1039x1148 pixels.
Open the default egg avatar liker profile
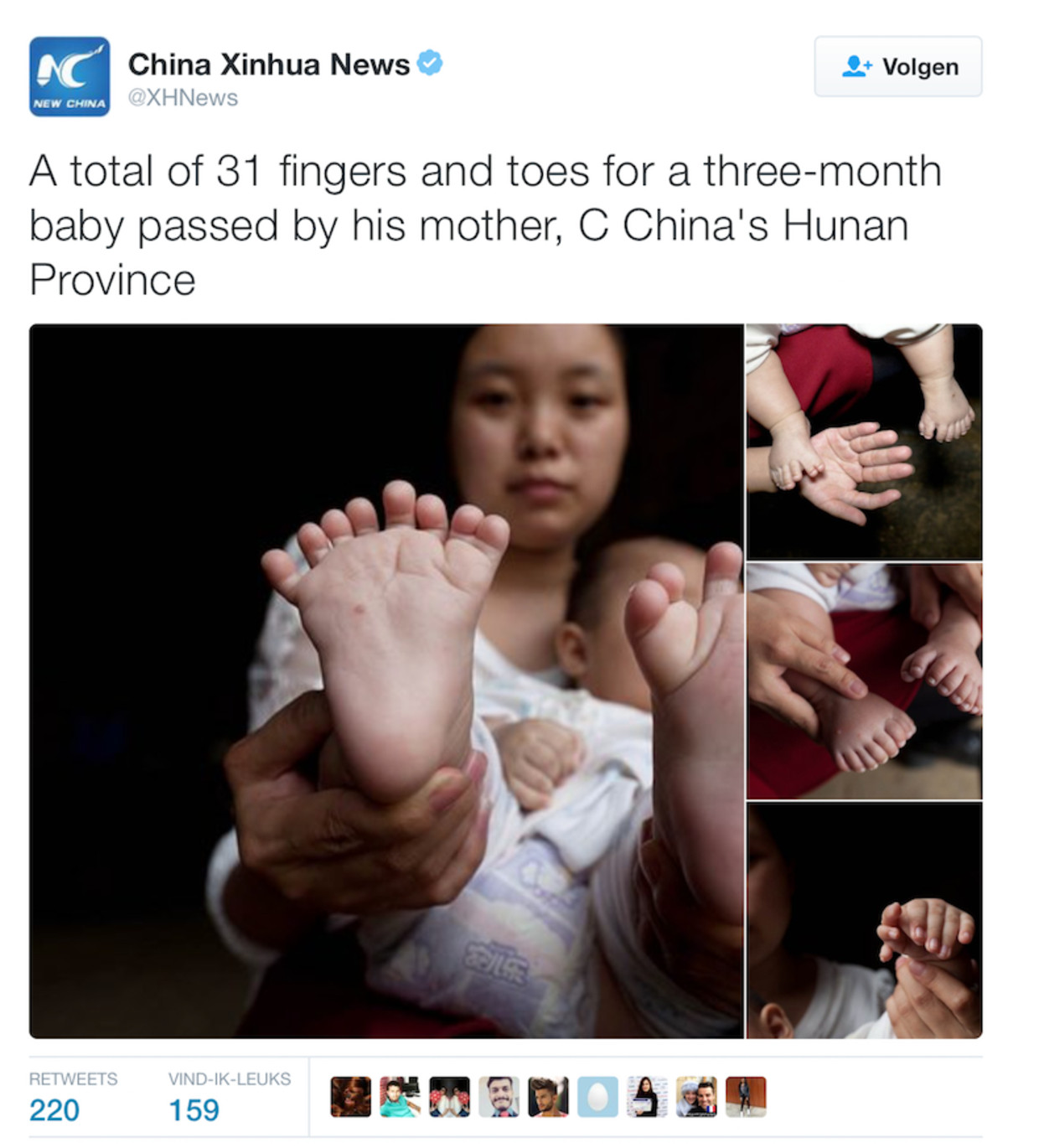597,1097
